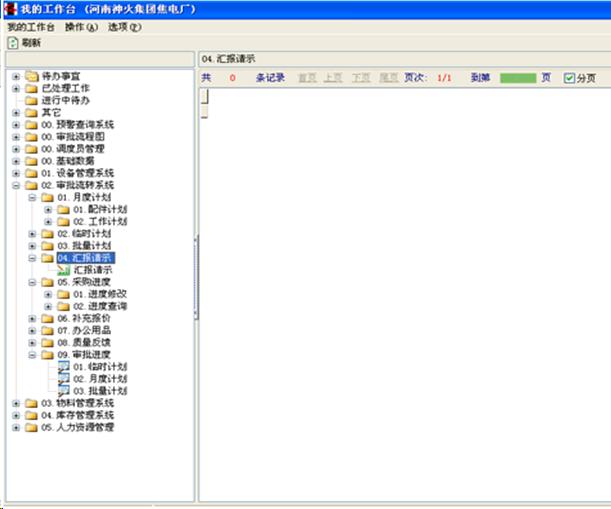Open the 操作(A) menu

(x=81, y=26)
